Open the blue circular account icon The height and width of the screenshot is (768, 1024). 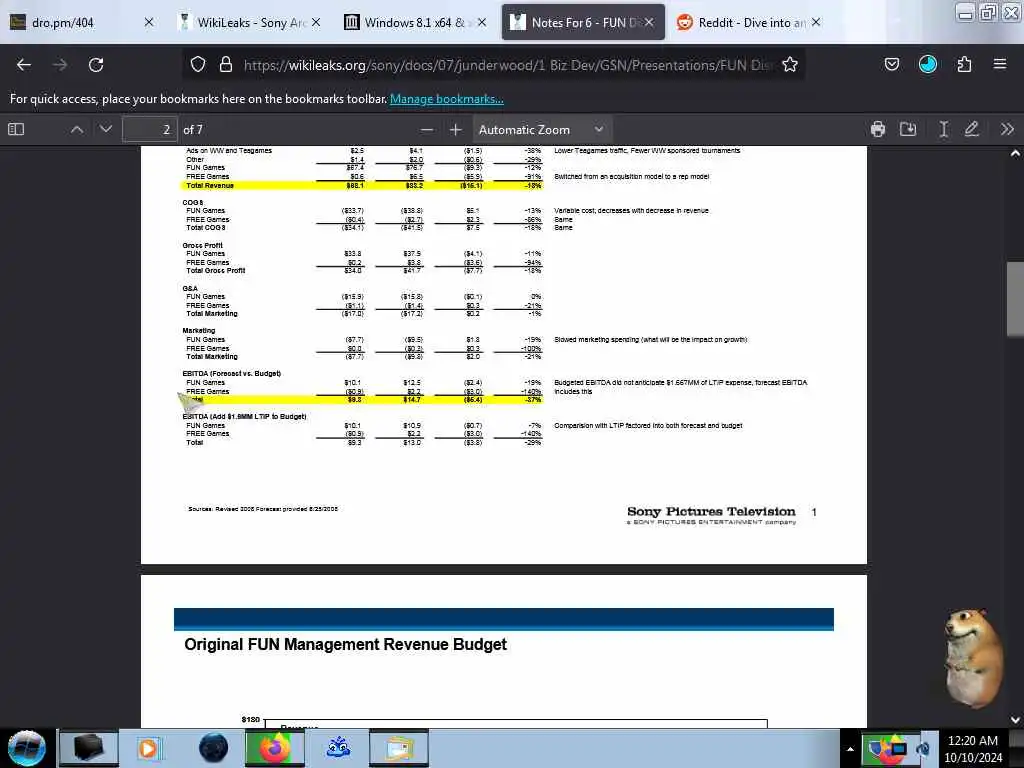(x=927, y=64)
